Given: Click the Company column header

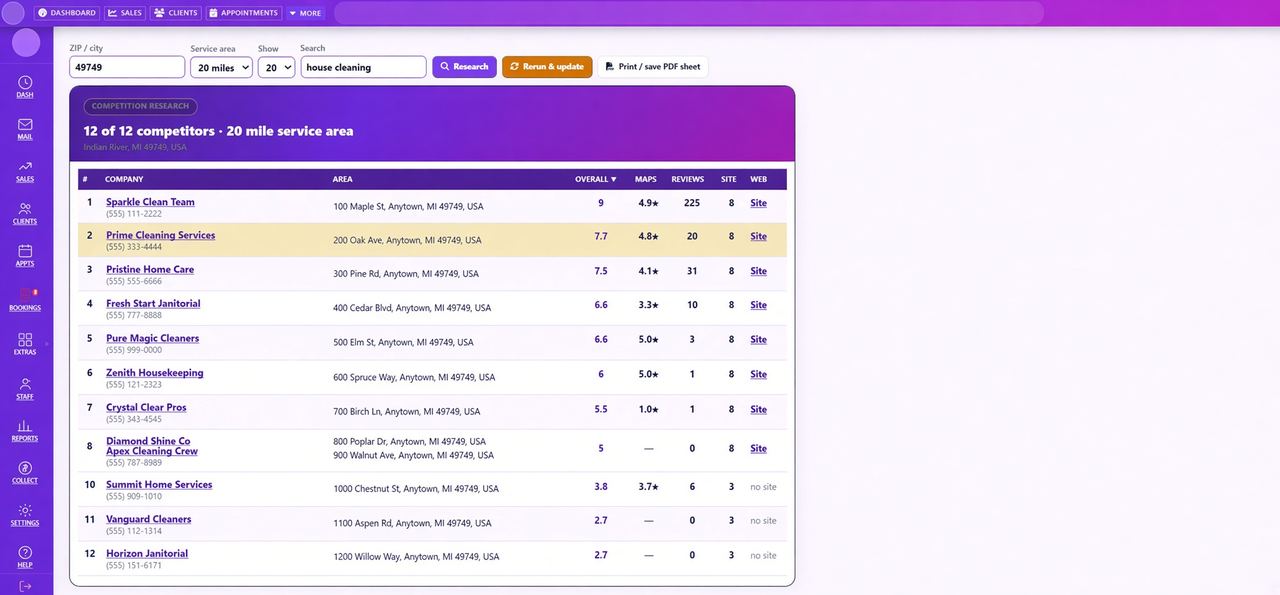Looking at the screenshot, I should point(124,179).
